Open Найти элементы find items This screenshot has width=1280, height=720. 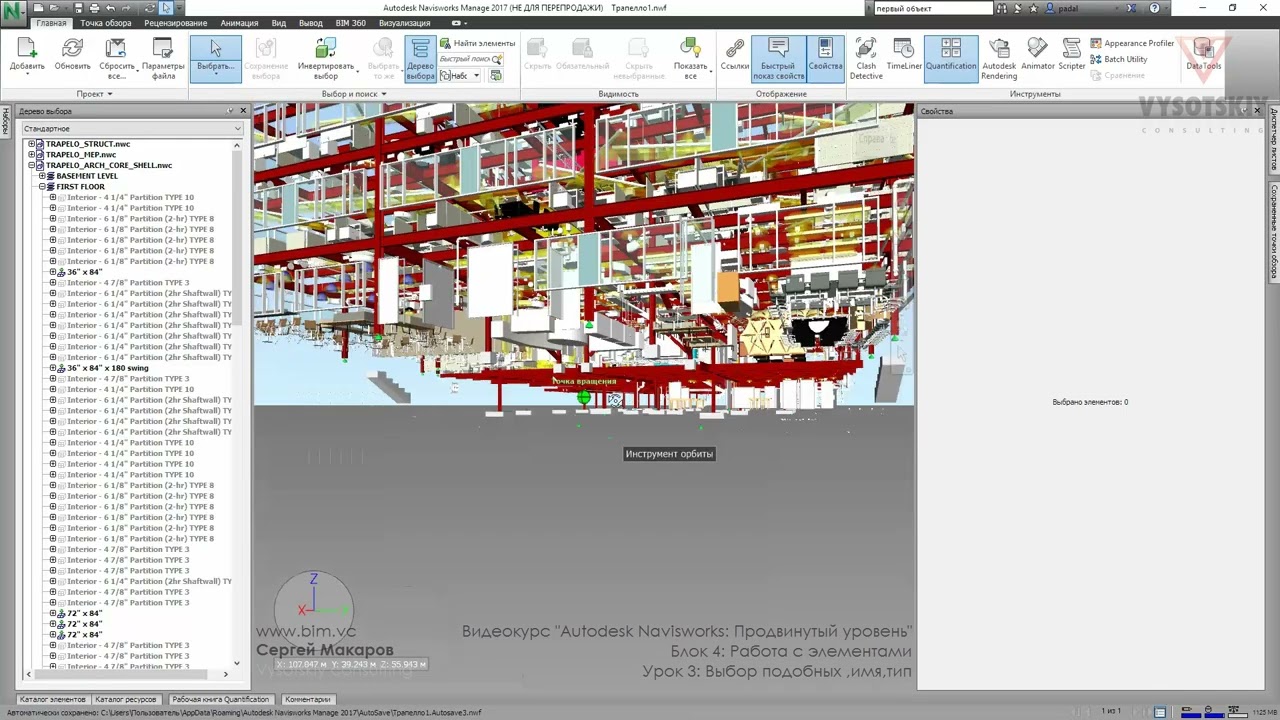(477, 43)
